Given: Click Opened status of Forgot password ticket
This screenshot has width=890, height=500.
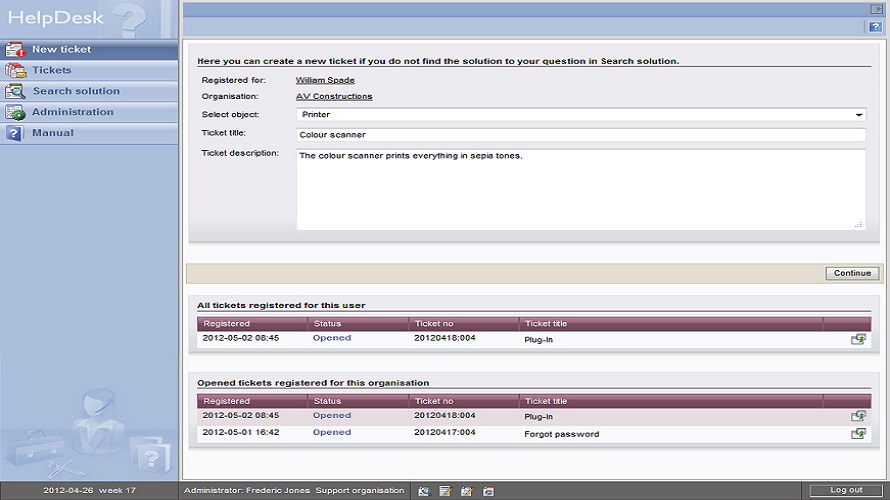Looking at the screenshot, I should 332,432.
